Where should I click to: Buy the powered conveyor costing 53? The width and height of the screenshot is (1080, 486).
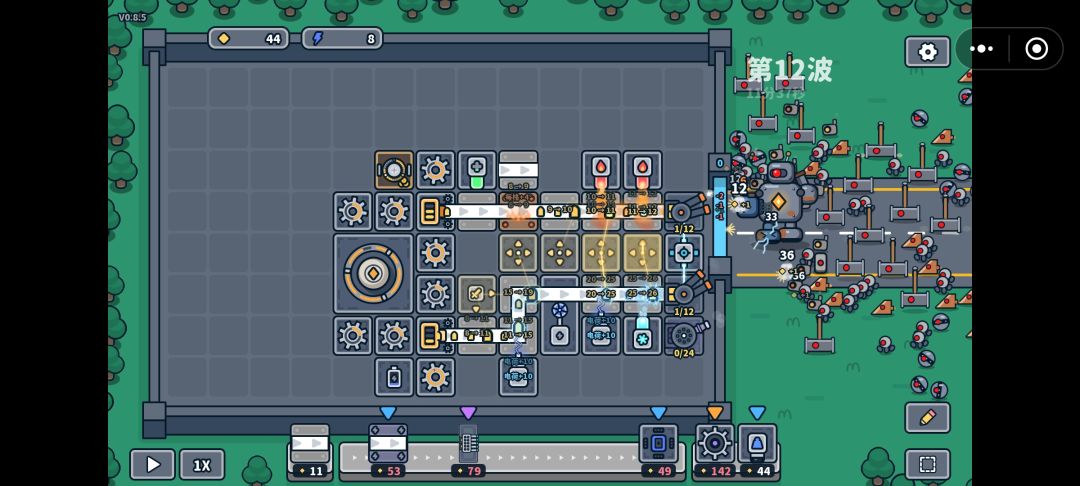click(388, 450)
